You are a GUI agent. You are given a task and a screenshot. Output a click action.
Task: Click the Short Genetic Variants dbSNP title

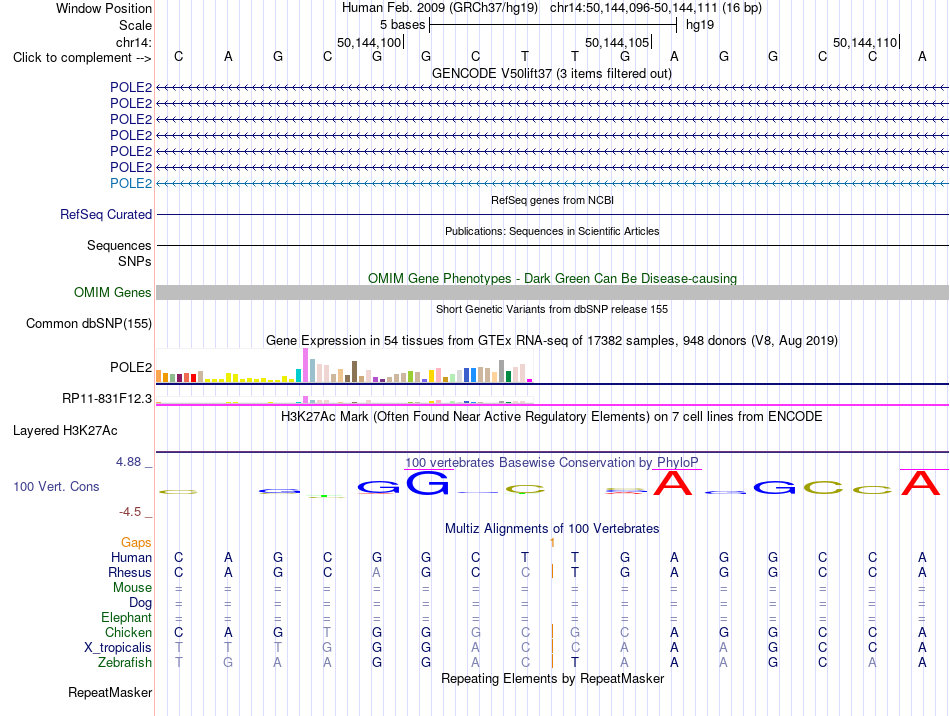[x=552, y=310]
